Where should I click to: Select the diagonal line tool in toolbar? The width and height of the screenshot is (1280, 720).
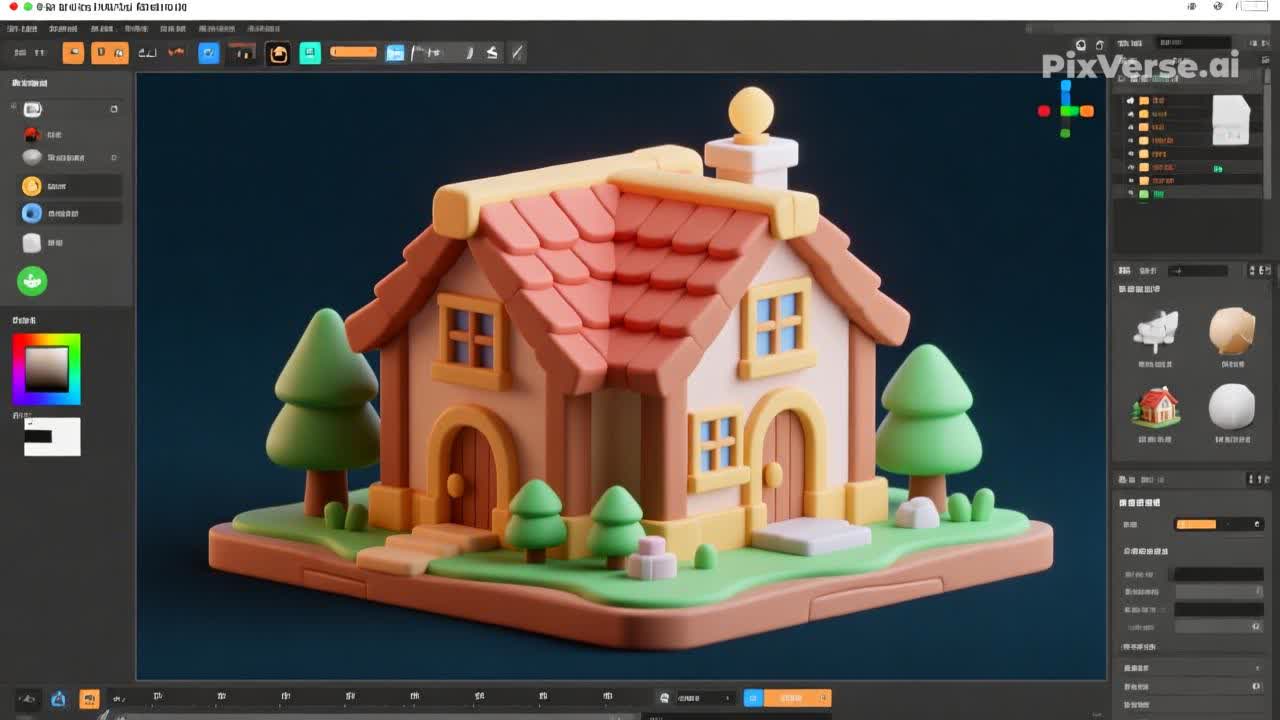[x=517, y=53]
